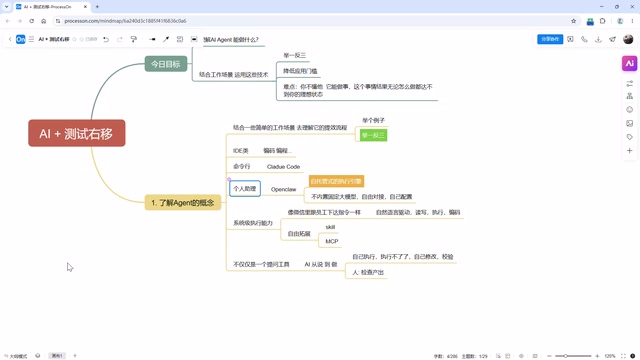
Task: Bookmark this page with the star
Action: pyautogui.click(x=573, y=21)
